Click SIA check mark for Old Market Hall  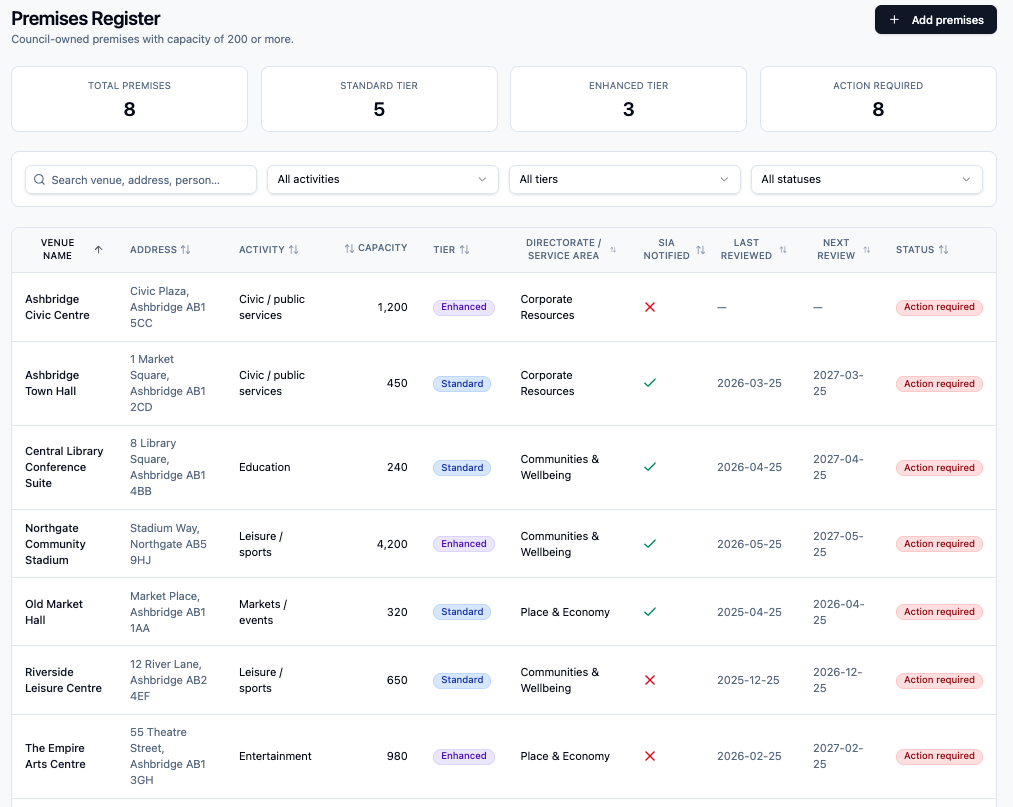tap(650, 612)
